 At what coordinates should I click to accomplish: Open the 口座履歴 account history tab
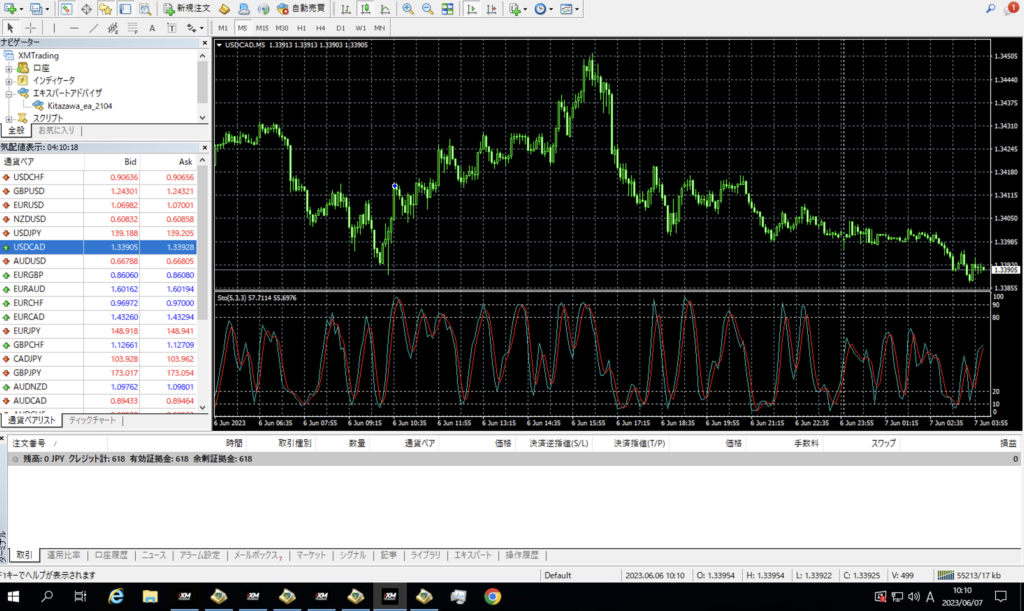[x=111, y=555]
